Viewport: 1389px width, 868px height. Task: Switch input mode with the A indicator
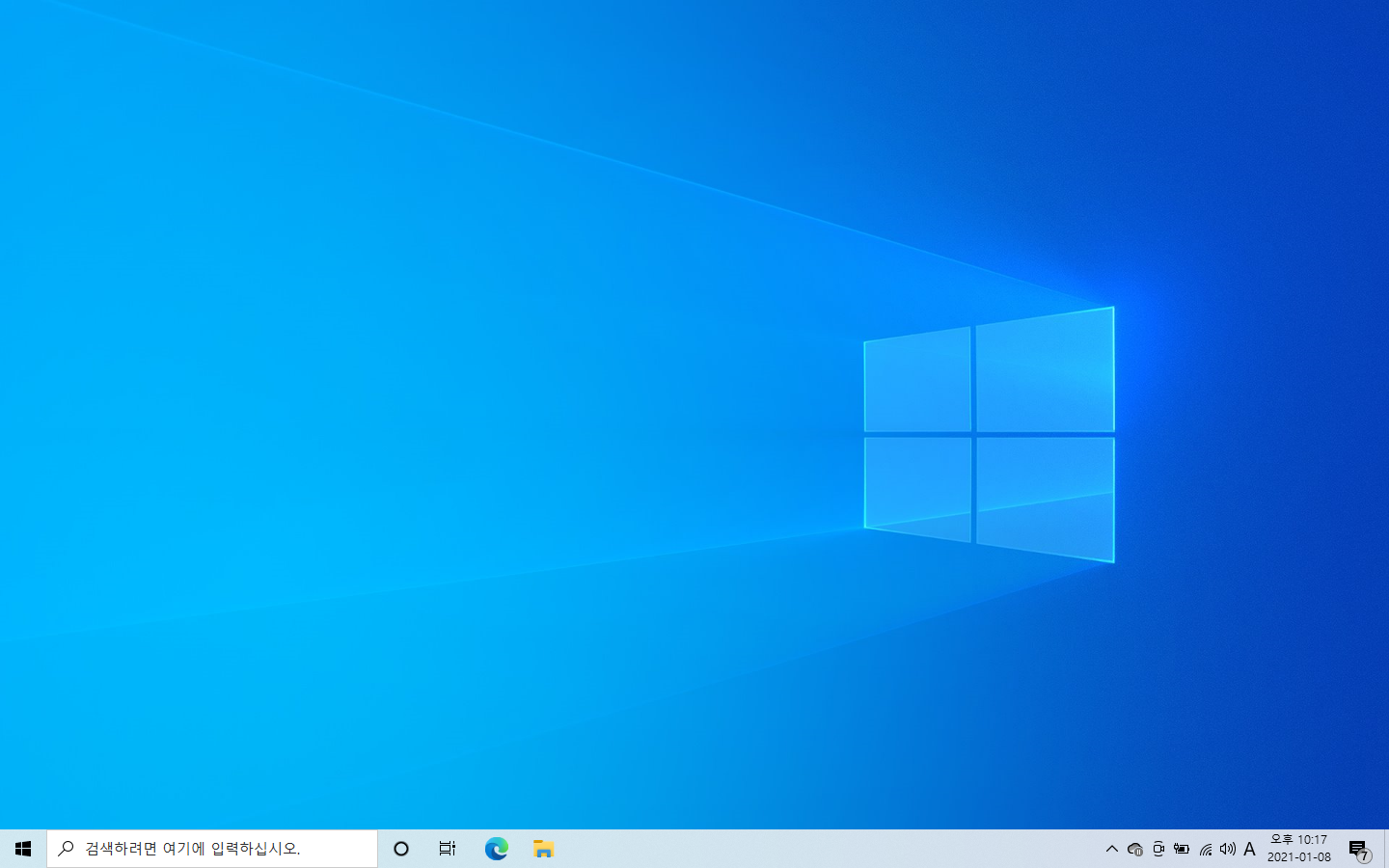tap(1250, 849)
